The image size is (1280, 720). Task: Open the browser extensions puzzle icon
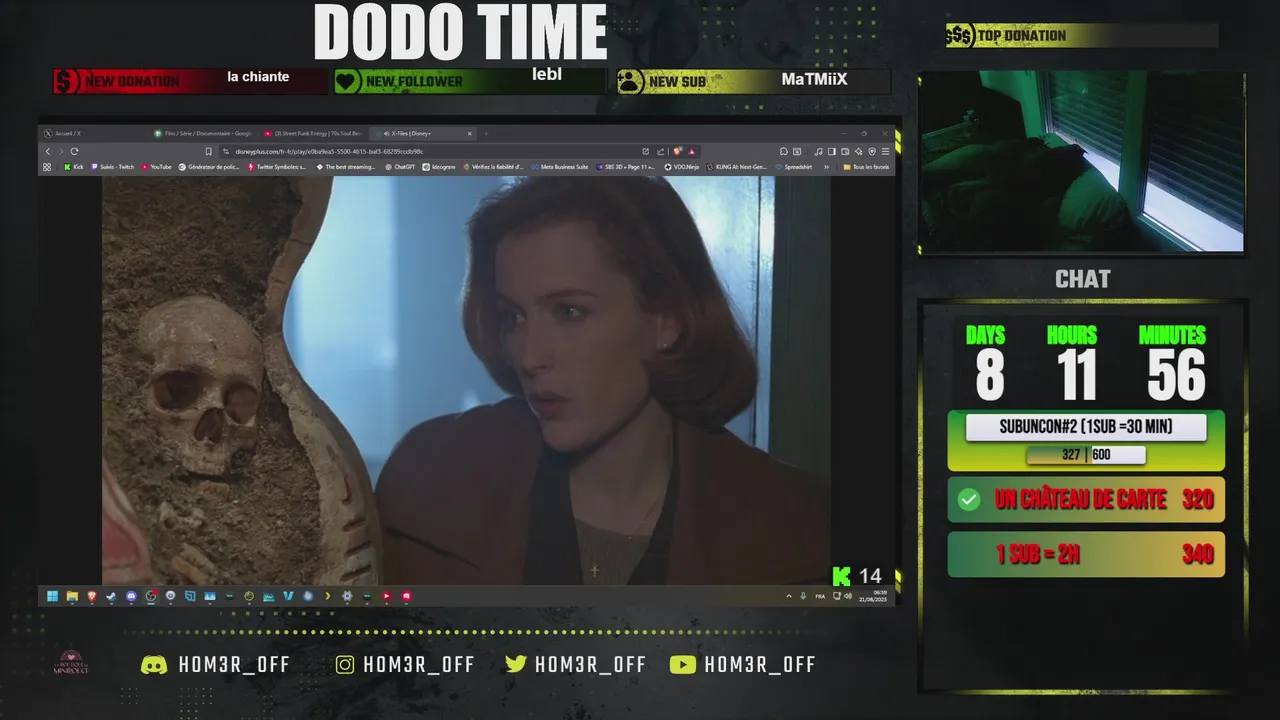[784, 151]
